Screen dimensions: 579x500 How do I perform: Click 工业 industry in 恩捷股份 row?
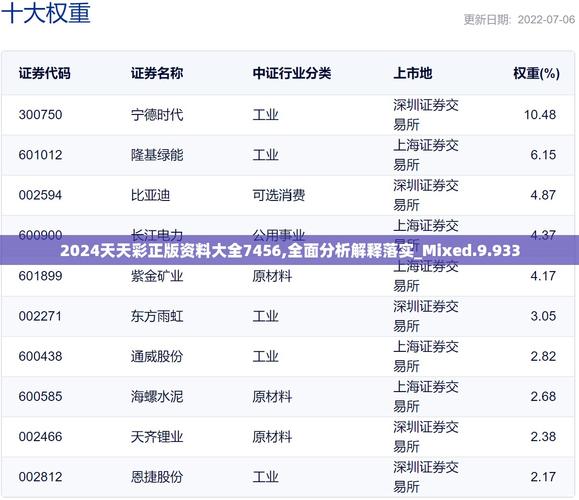pyautogui.click(x=265, y=477)
